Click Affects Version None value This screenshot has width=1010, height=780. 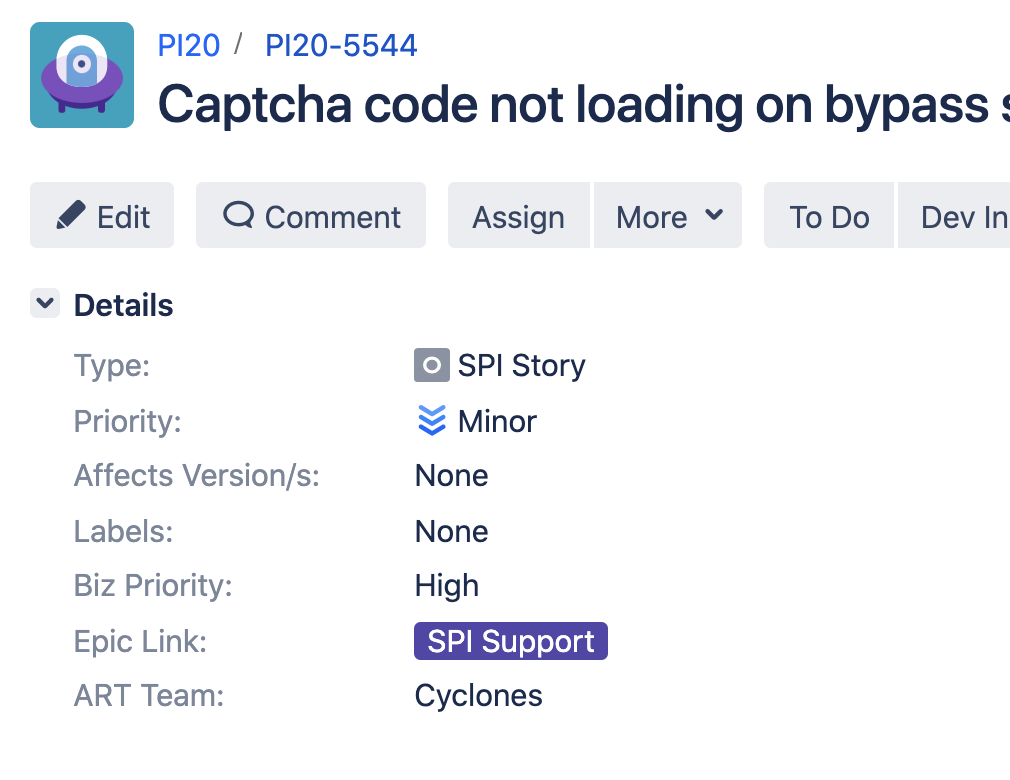452,475
